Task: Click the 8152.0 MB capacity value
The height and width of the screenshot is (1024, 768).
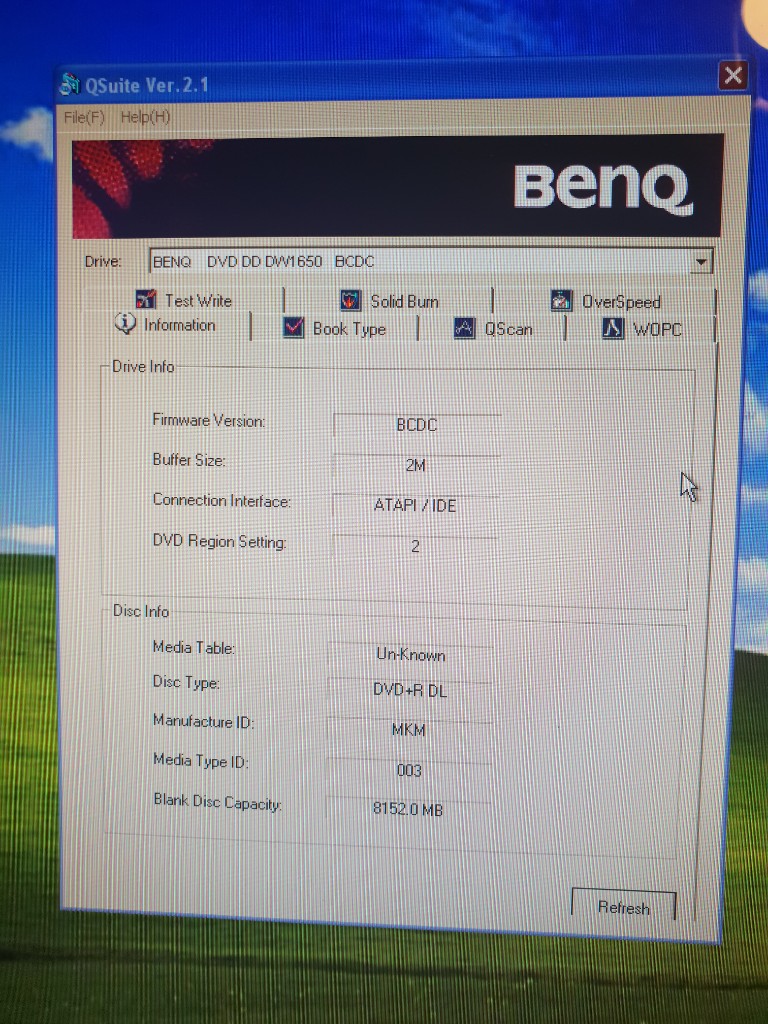Action: (x=408, y=810)
